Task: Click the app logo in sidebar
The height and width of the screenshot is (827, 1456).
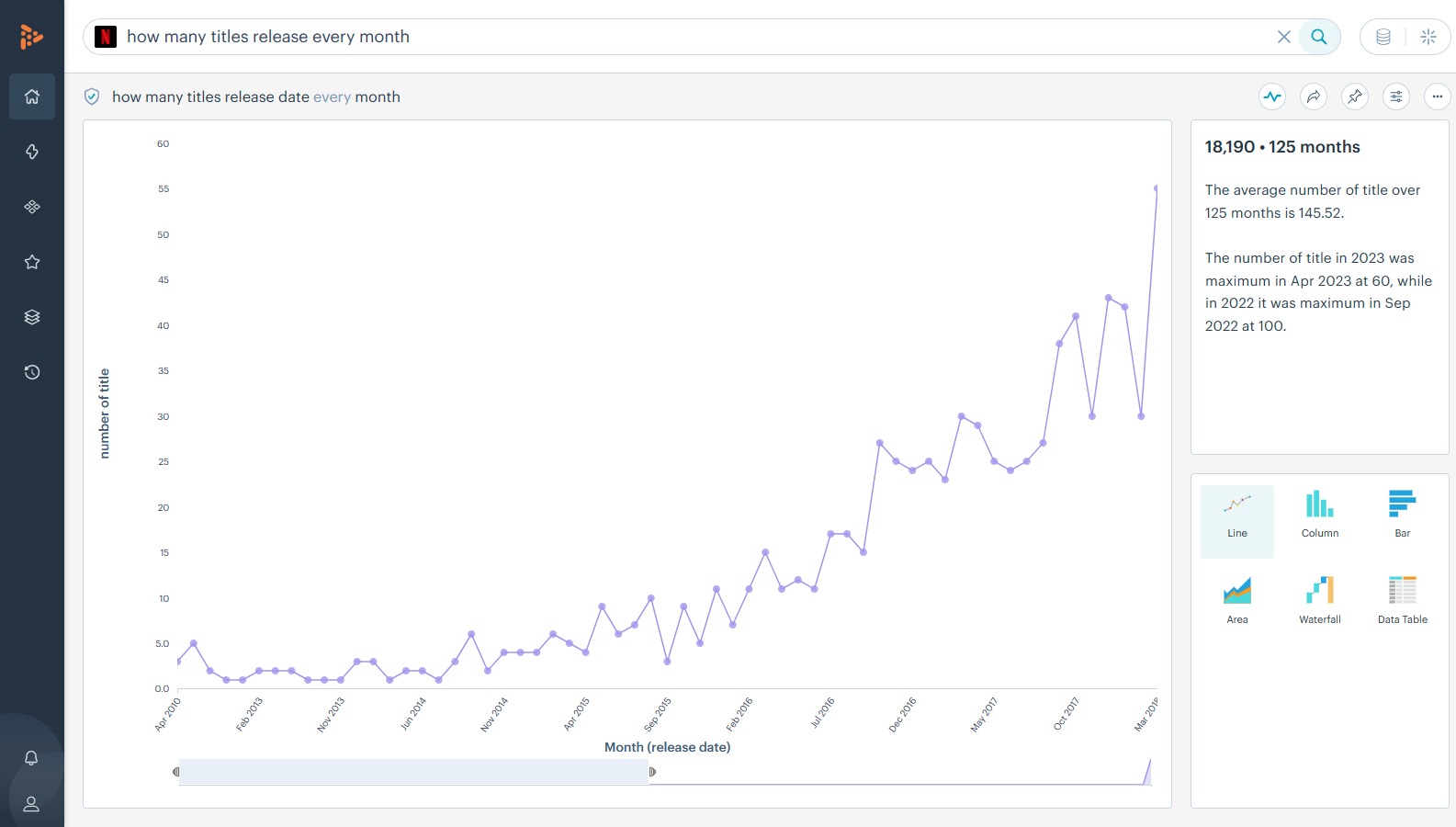Action: pos(31,37)
